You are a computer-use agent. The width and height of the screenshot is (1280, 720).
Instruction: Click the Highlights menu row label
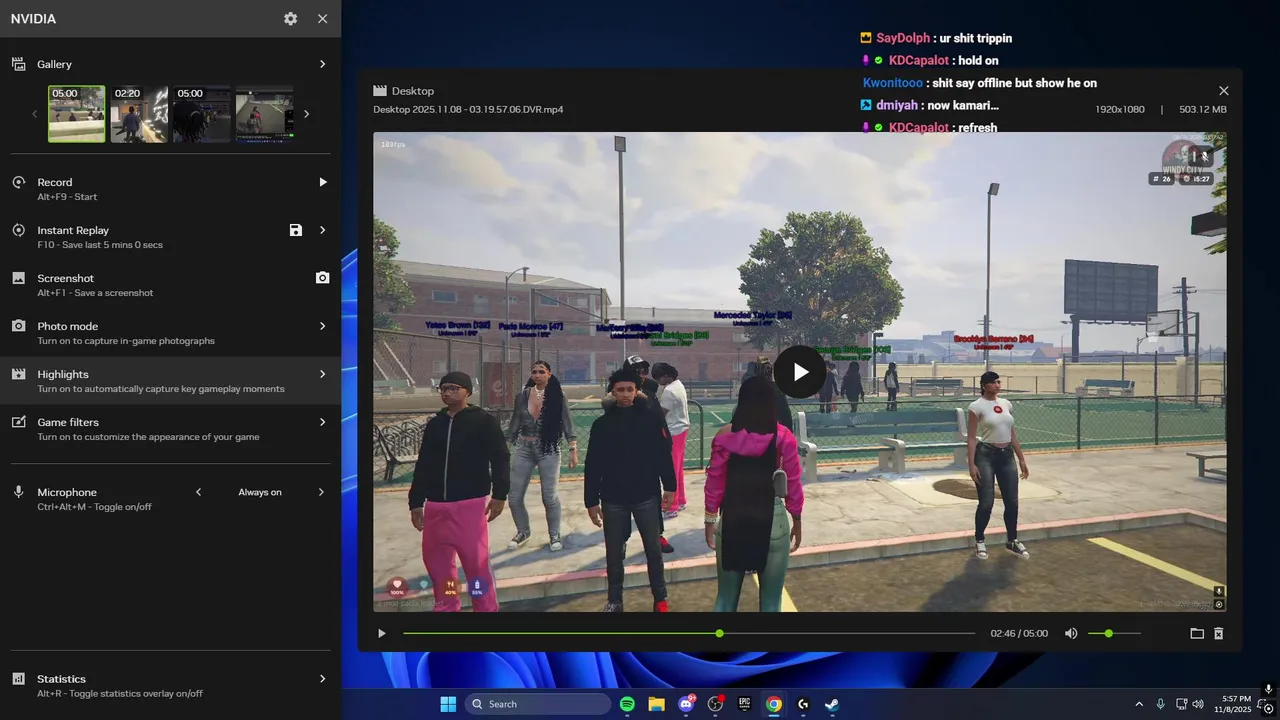(63, 374)
